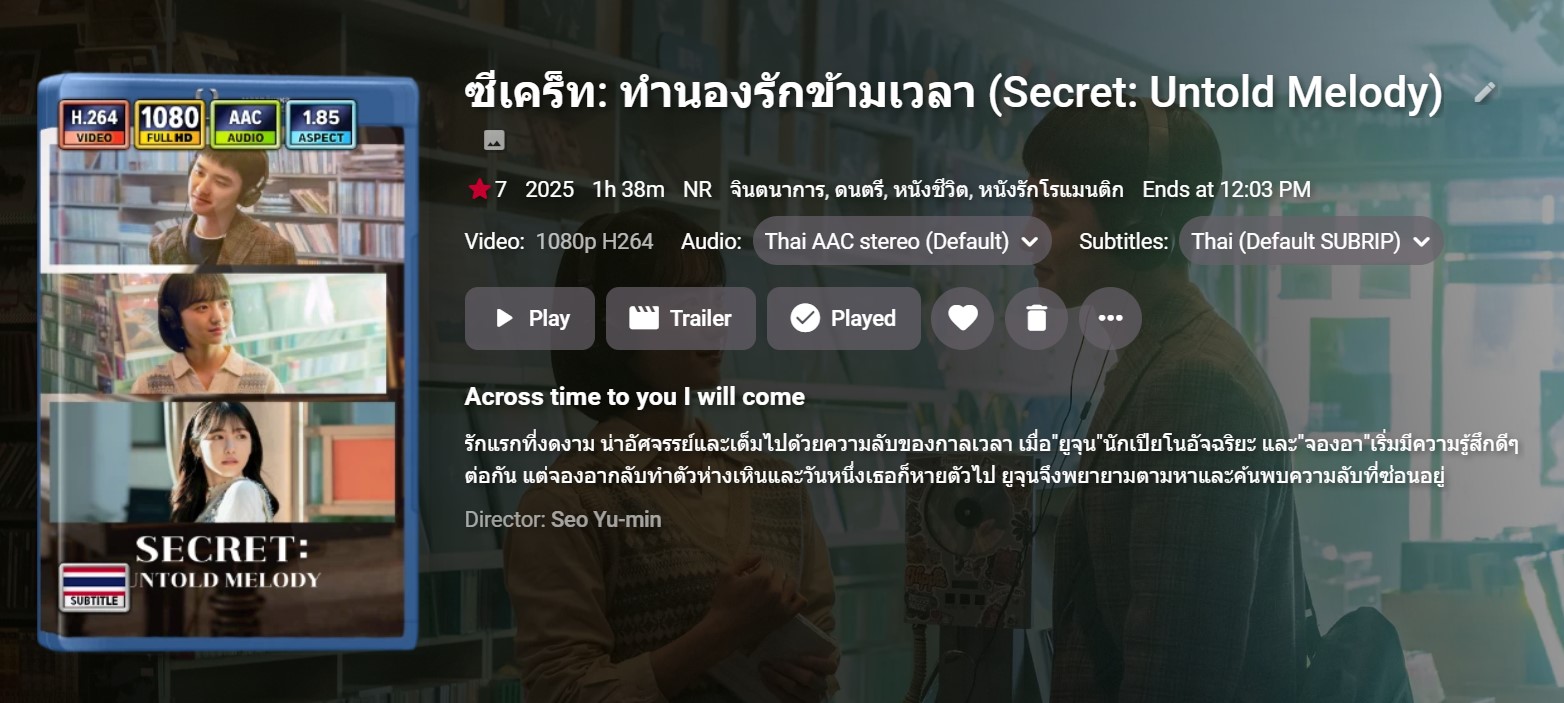Expand the Subtitles selection dropdown

click(x=1311, y=241)
